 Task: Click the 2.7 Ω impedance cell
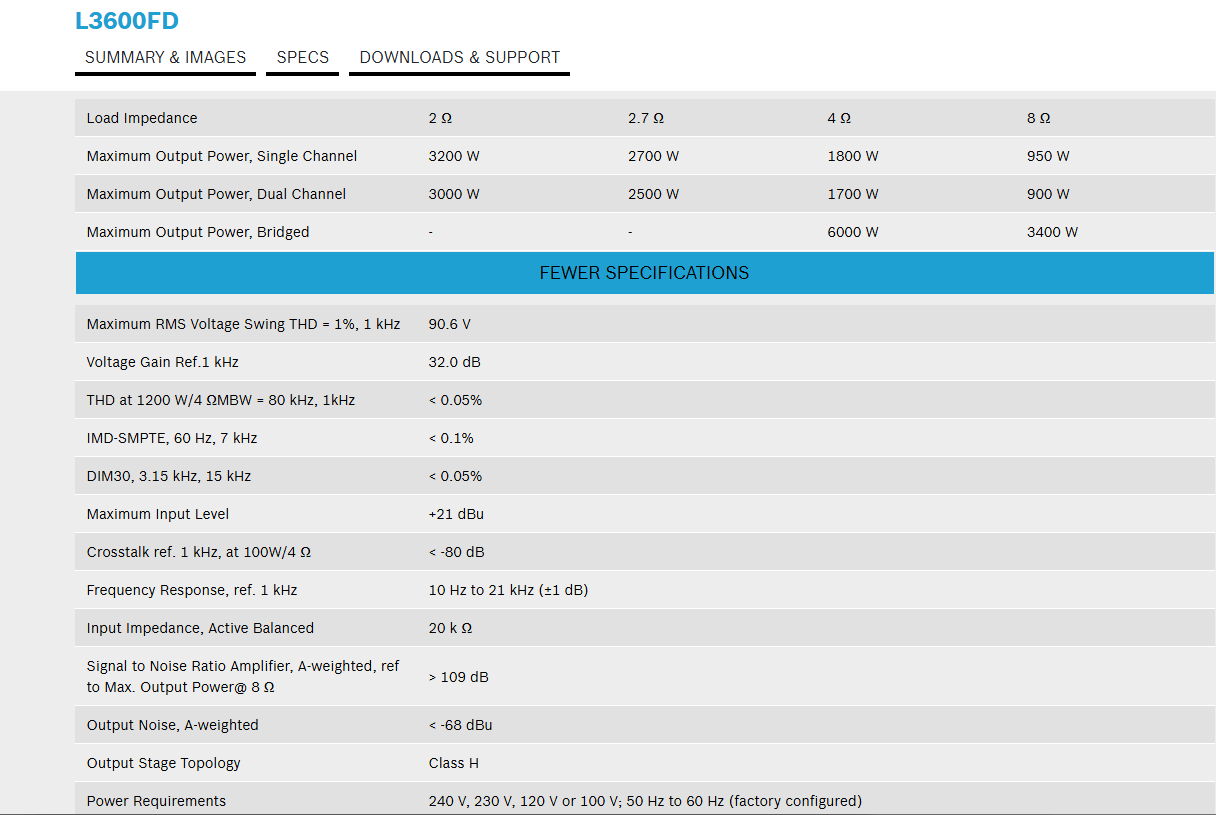646,118
